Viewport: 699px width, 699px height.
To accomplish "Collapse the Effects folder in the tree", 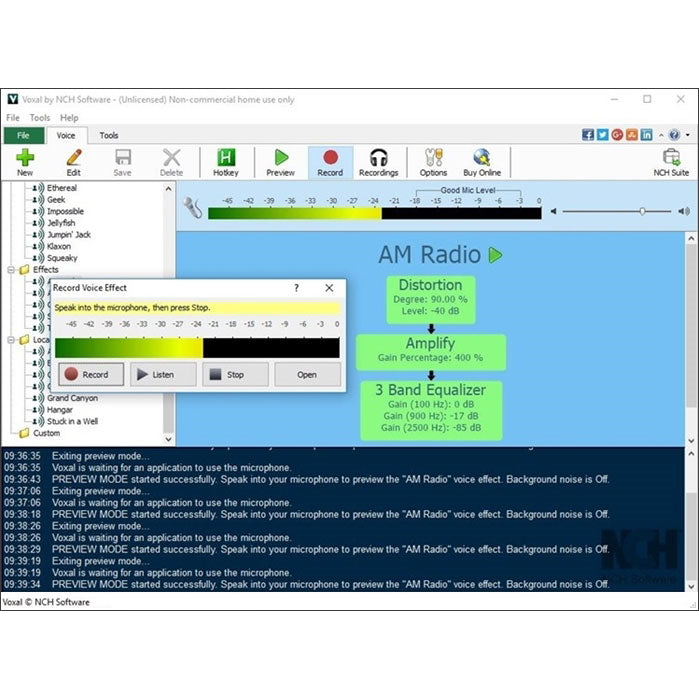I will tap(12, 270).
